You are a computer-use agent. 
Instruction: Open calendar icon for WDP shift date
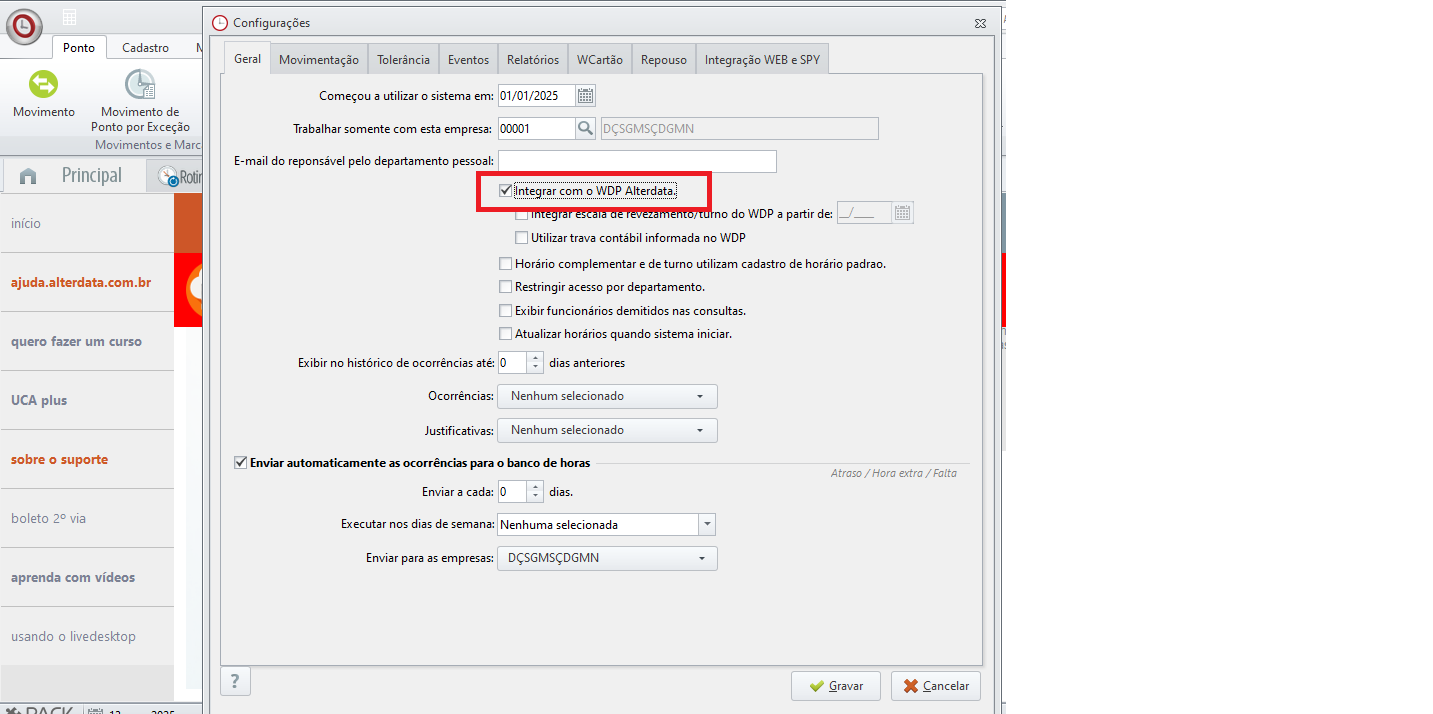(x=903, y=212)
